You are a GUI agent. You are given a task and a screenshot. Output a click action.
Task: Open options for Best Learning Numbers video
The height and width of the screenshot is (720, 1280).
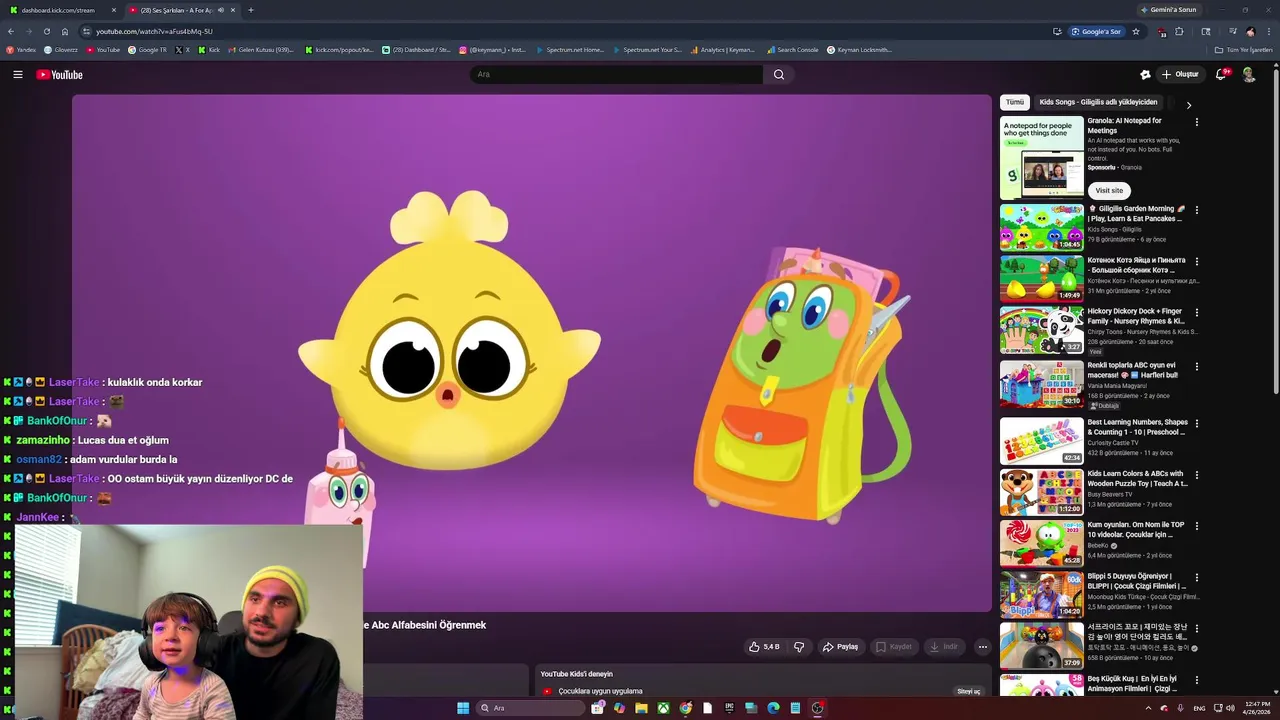1196,423
